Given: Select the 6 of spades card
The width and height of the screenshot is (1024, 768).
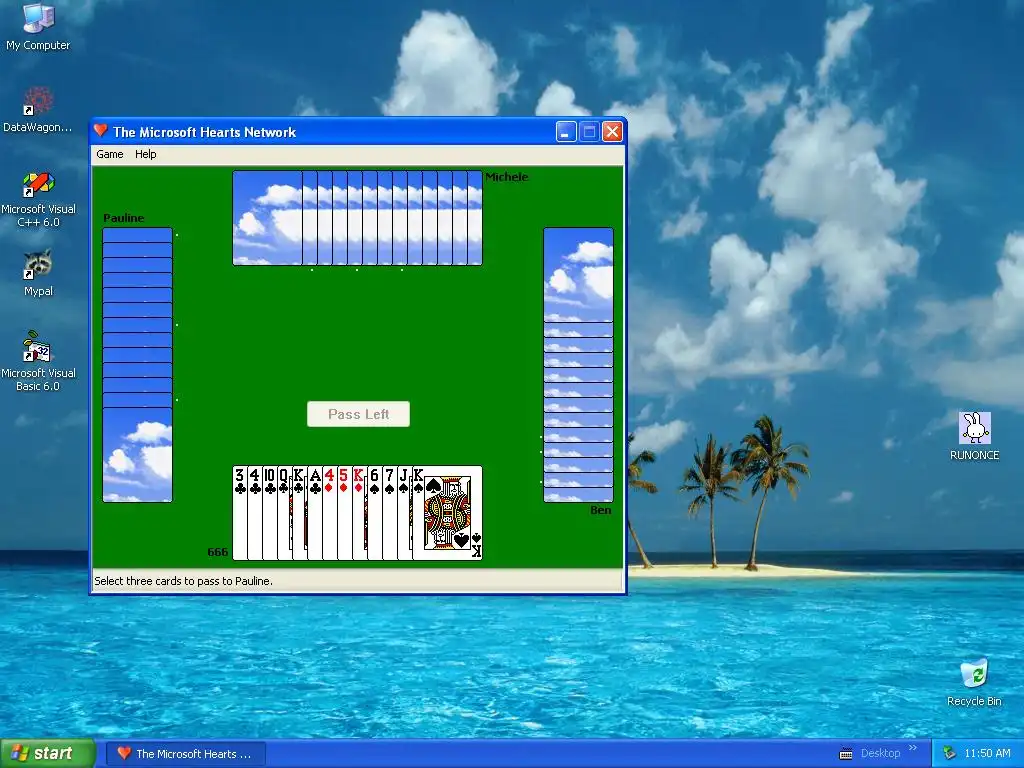Looking at the screenshot, I should pyautogui.click(x=375, y=513).
